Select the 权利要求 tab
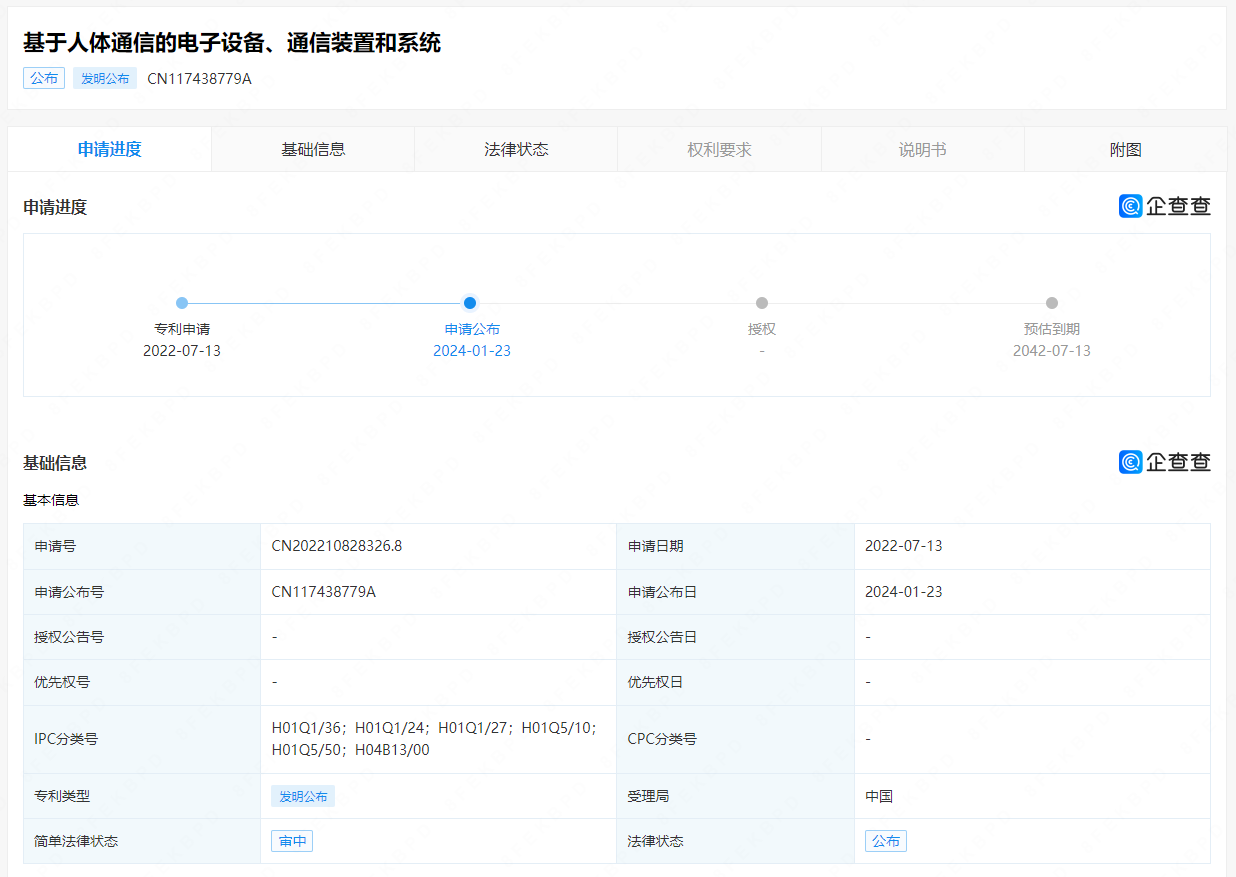 point(719,150)
